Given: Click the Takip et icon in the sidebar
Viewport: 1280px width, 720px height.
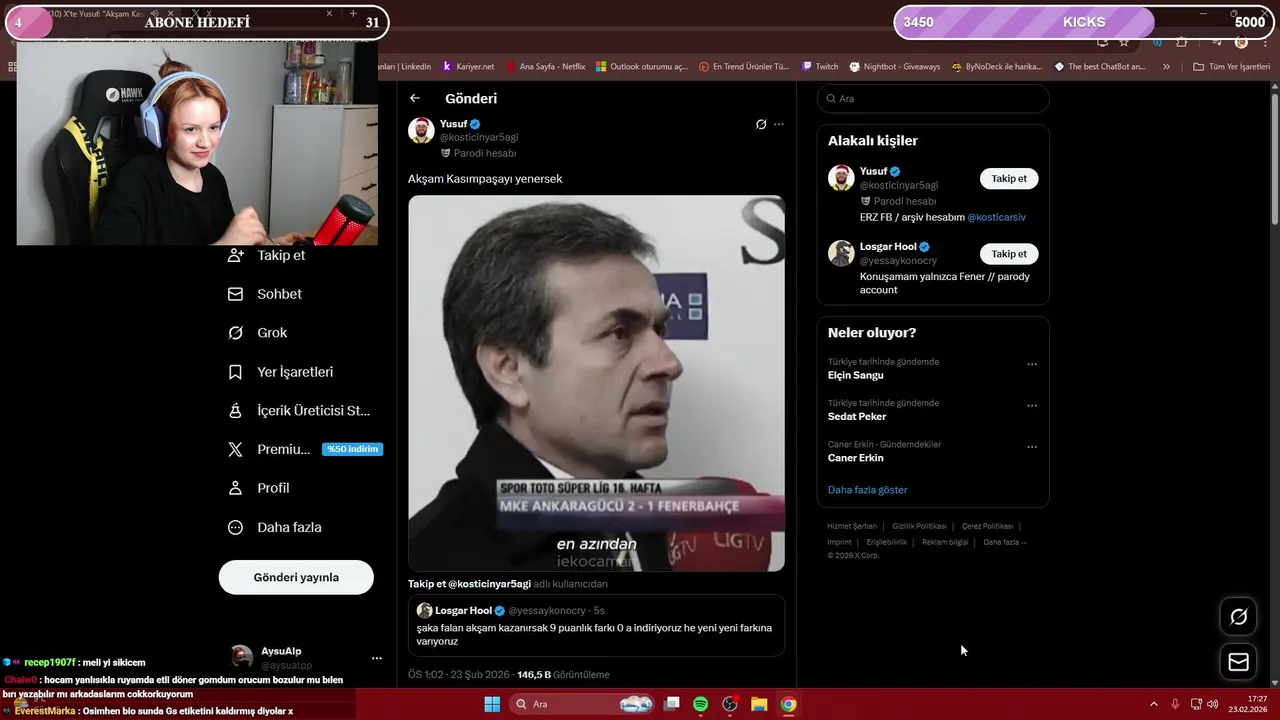Looking at the screenshot, I should [235, 255].
